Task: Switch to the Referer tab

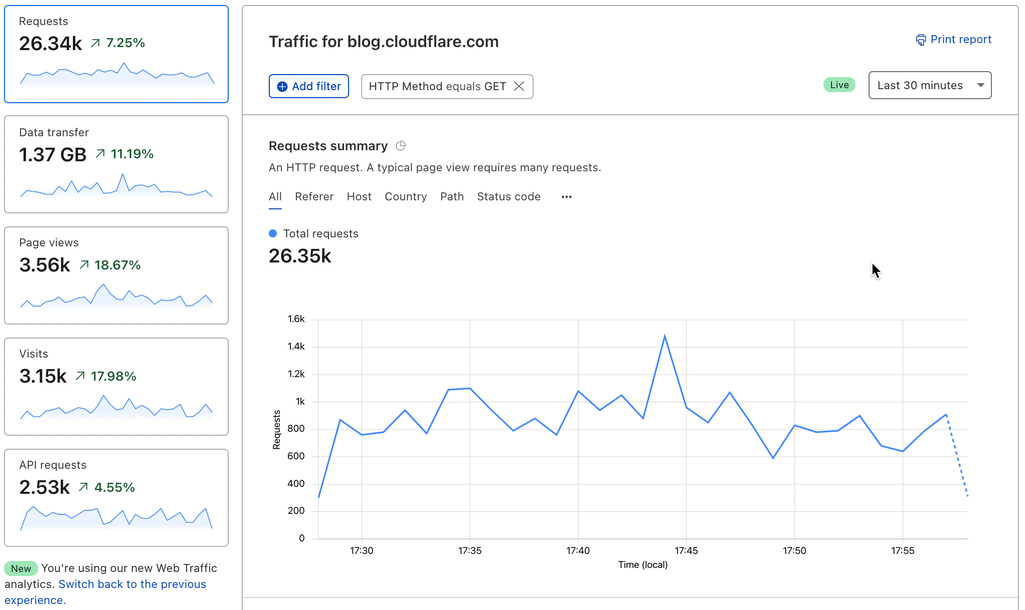Action: click(x=314, y=197)
